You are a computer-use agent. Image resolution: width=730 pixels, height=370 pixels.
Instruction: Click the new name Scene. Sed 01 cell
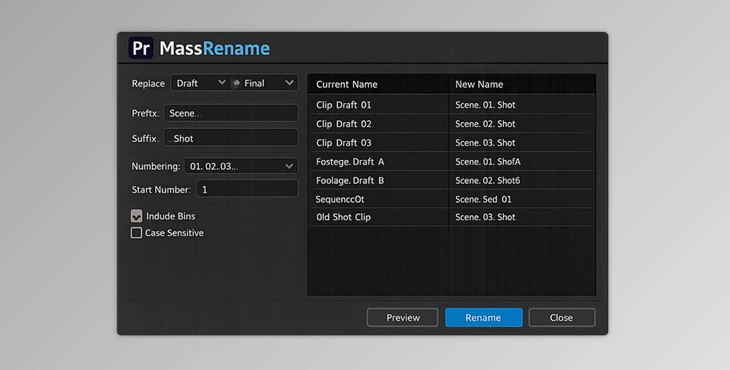click(x=522, y=199)
